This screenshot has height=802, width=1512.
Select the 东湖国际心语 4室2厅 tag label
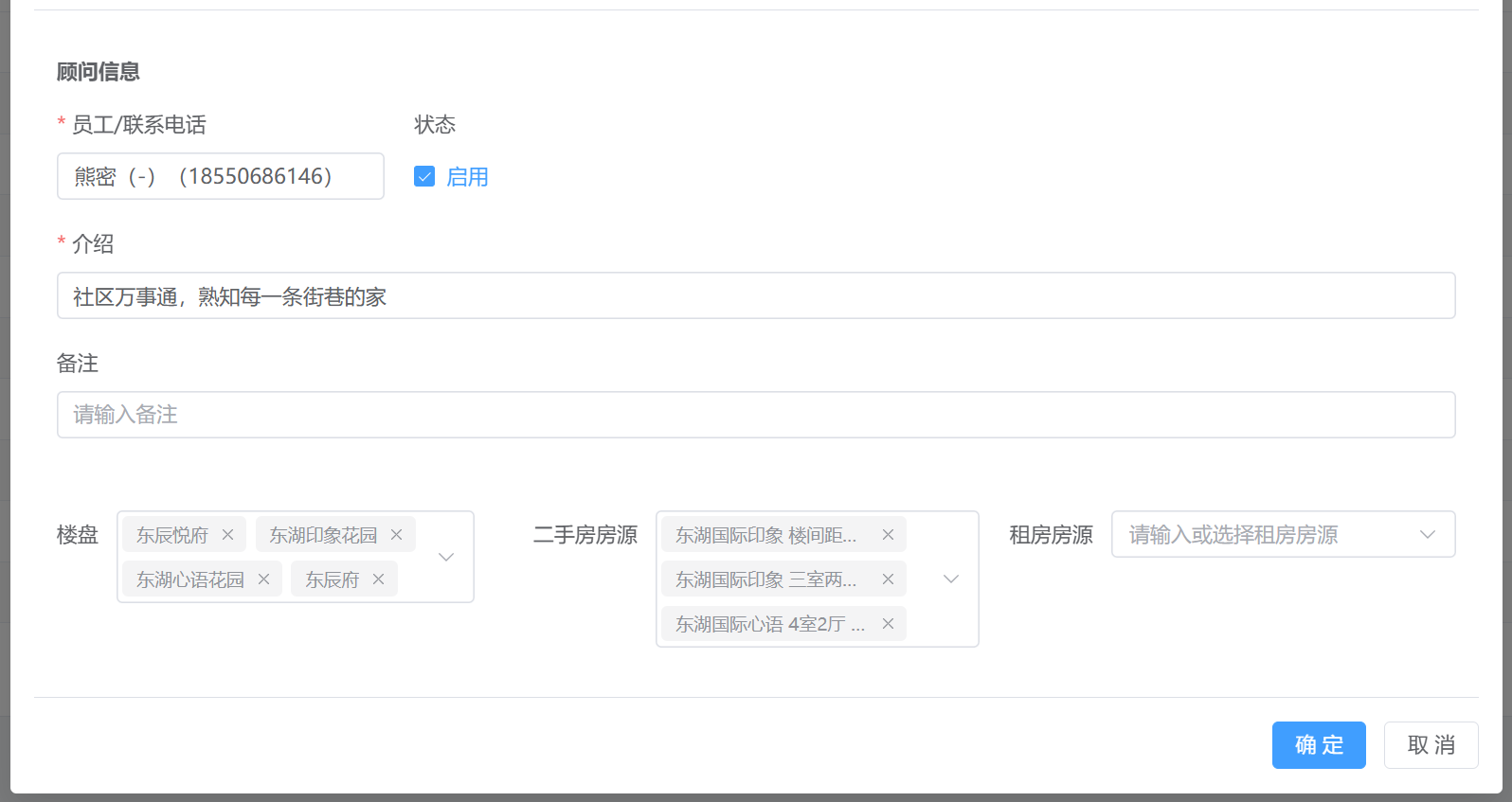click(x=769, y=624)
